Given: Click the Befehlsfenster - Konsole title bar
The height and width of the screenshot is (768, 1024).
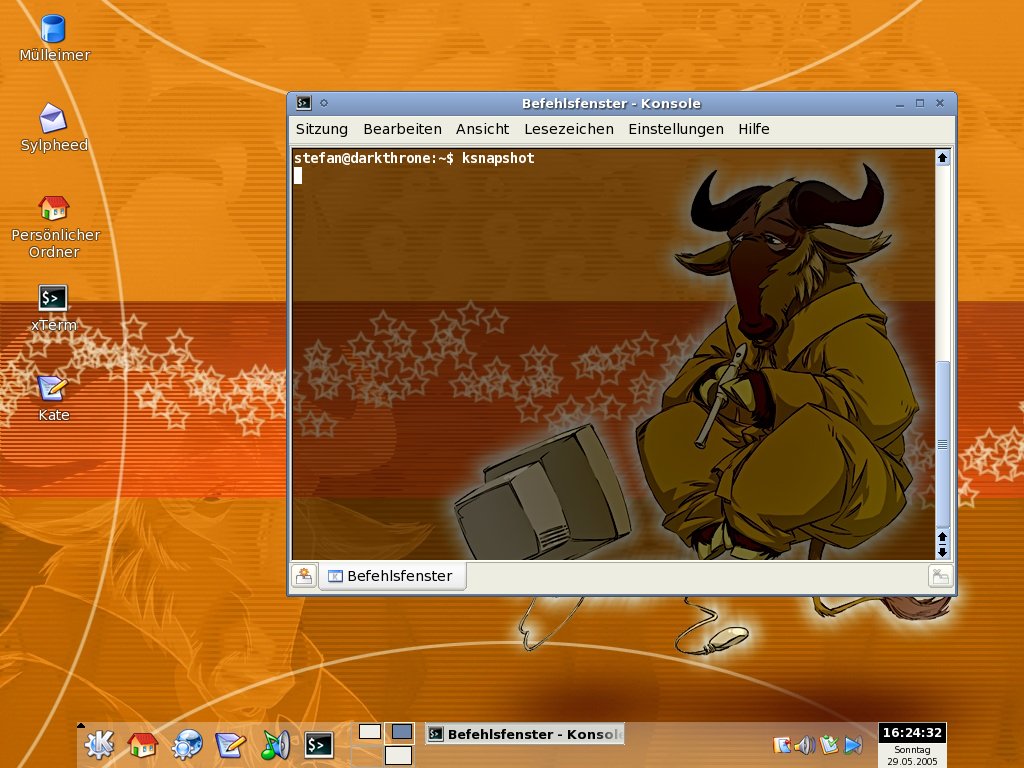Looking at the screenshot, I should pos(611,103).
